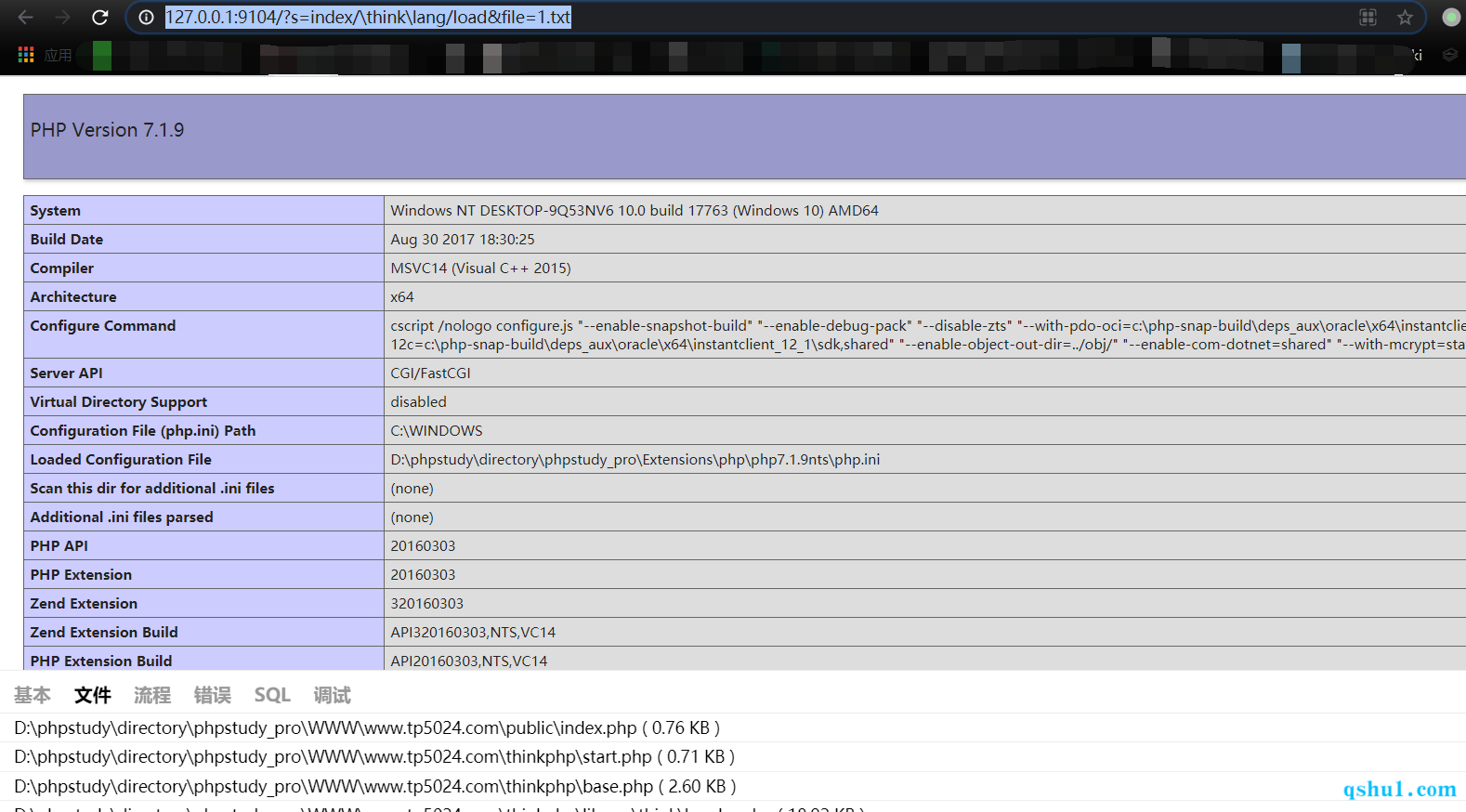Click the MSVC14 (Visual C++ 2015) value
Image resolution: width=1466 pixels, height=812 pixels.
tap(480, 268)
